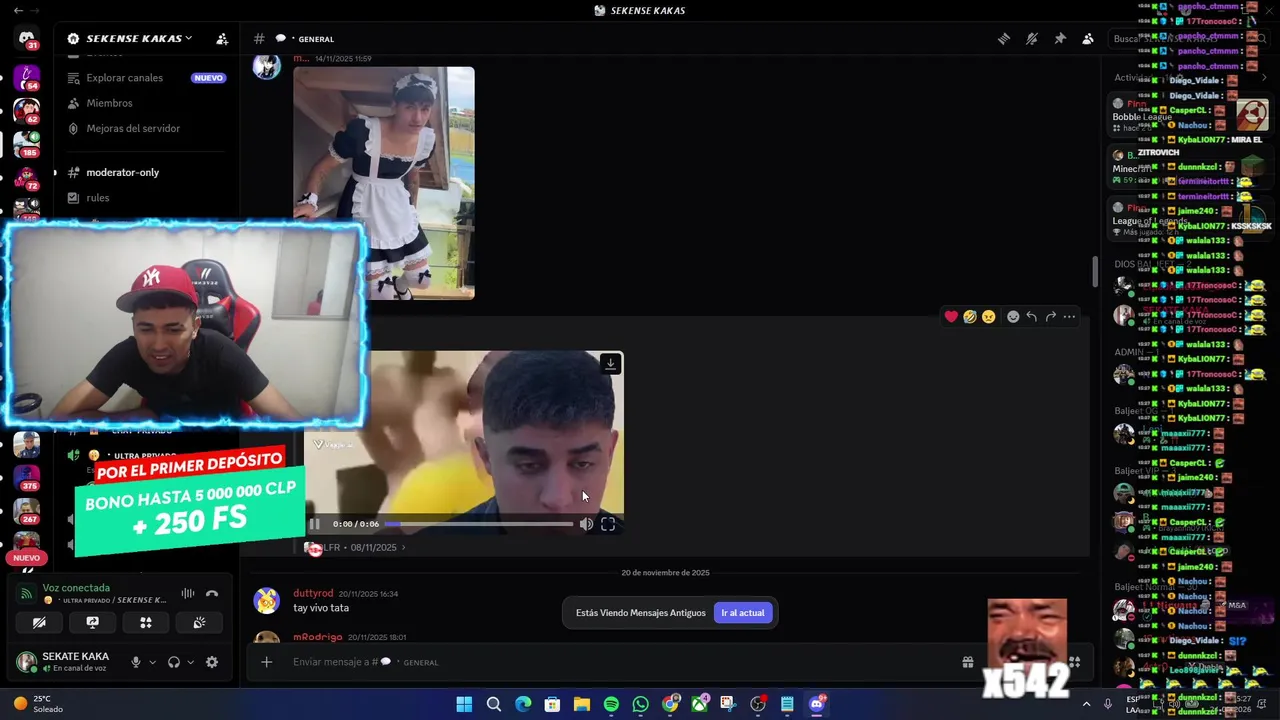1280x720 pixels.
Task: Open the maid costume image attachment
Action: [x=384, y=183]
